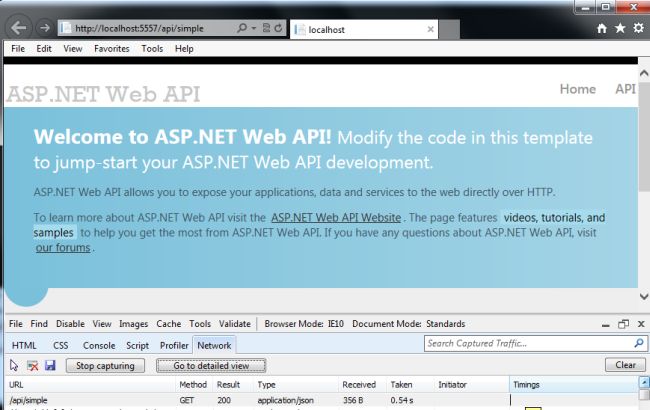Open the browser Tools menu
This screenshot has width=650, height=410.
152,49
